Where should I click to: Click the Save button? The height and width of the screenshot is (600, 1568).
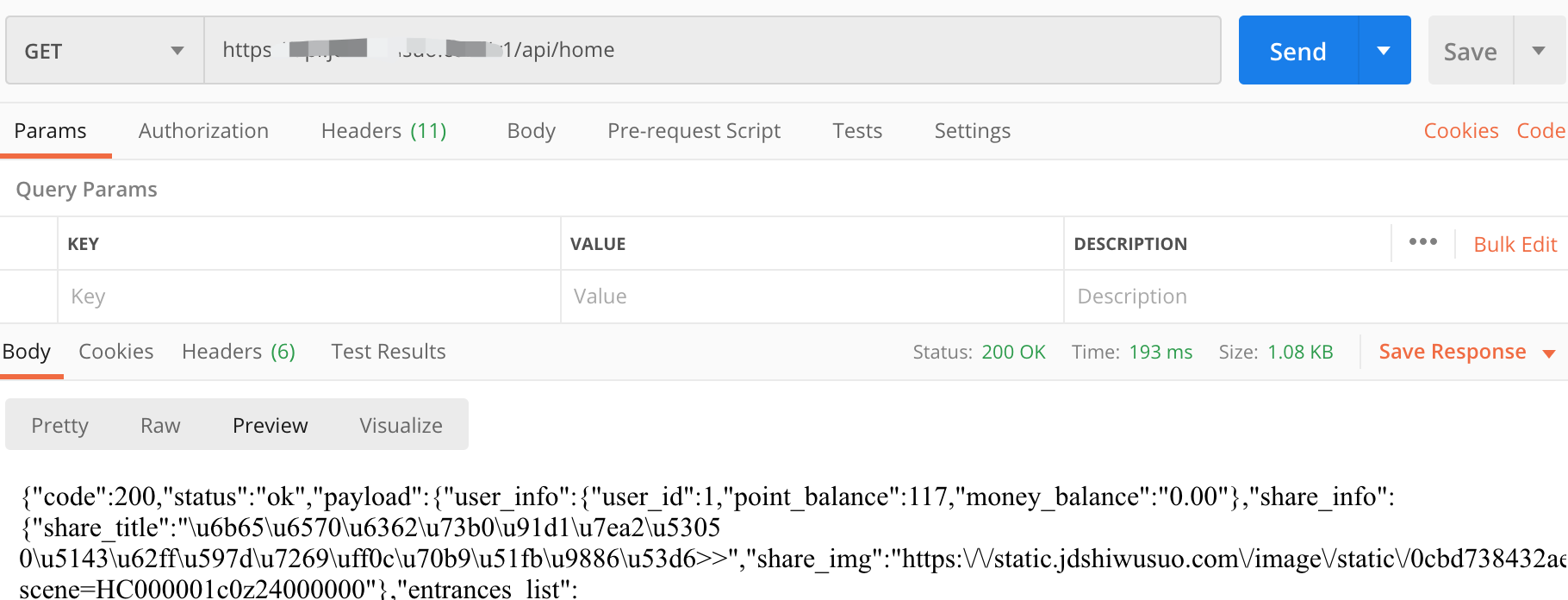pyautogui.click(x=1470, y=52)
